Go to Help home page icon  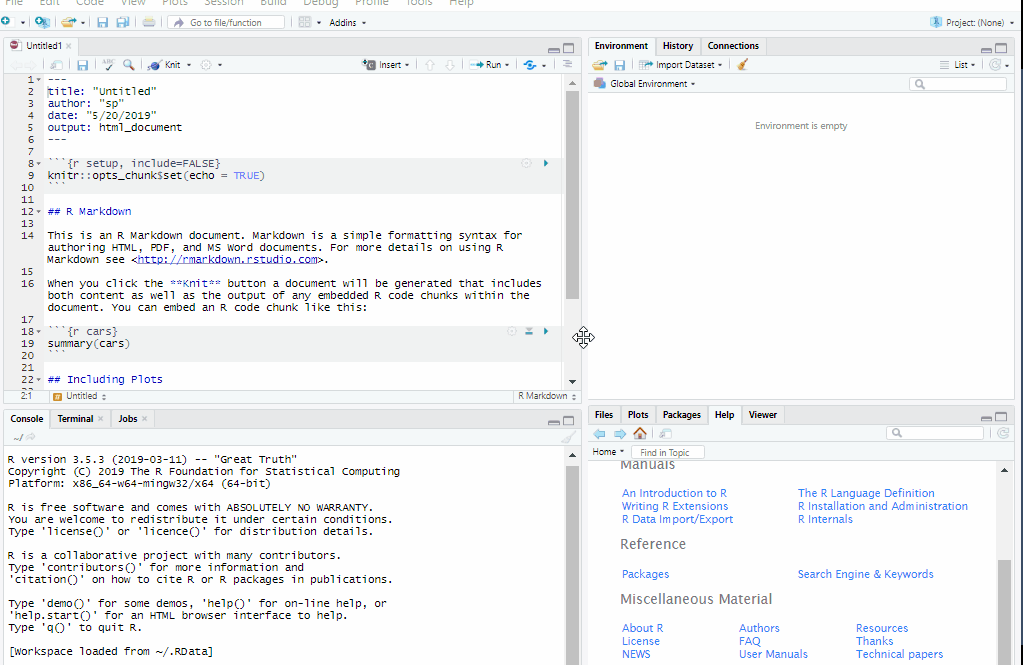[x=640, y=433]
